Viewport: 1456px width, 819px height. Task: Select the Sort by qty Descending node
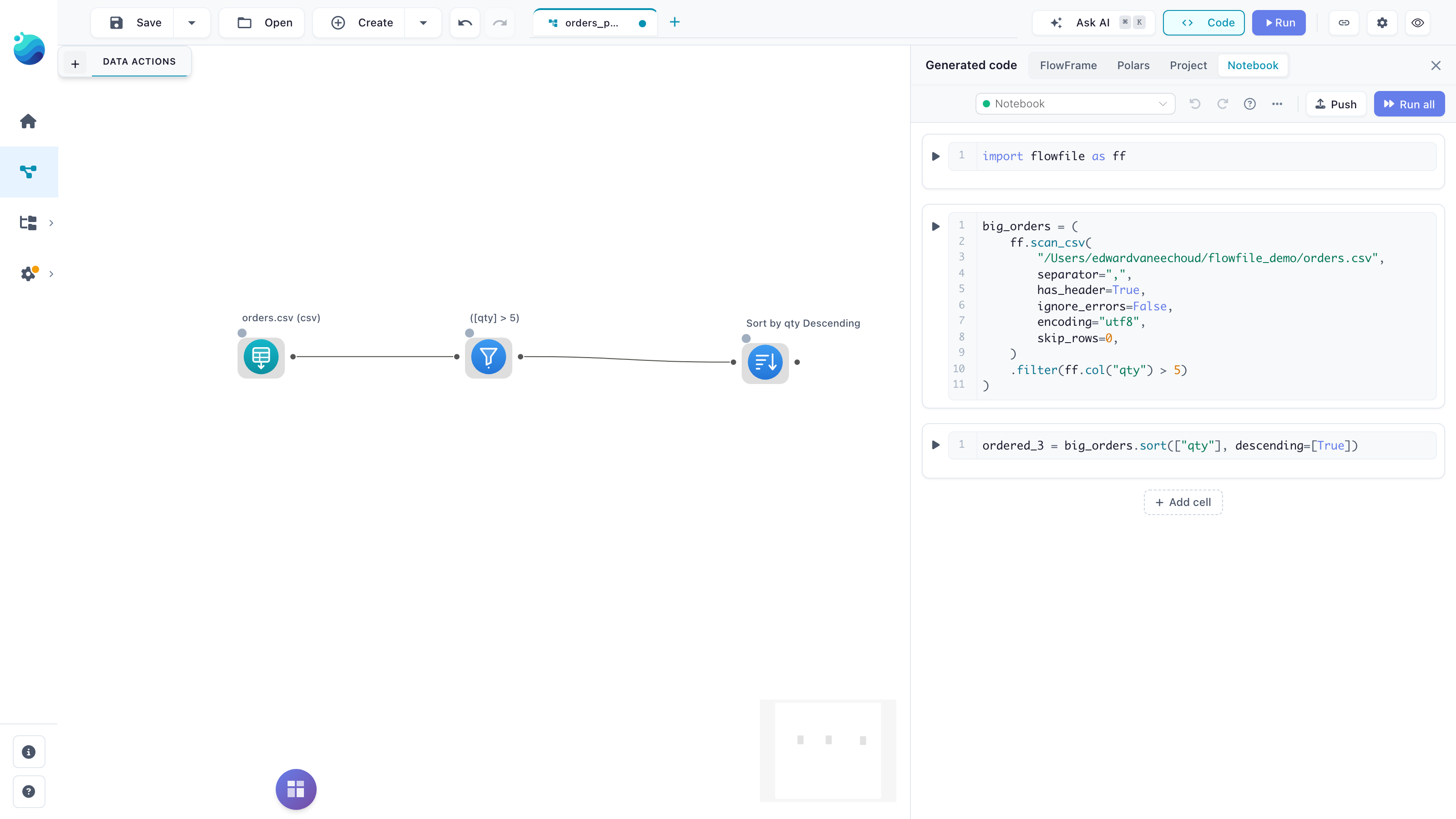tap(765, 363)
